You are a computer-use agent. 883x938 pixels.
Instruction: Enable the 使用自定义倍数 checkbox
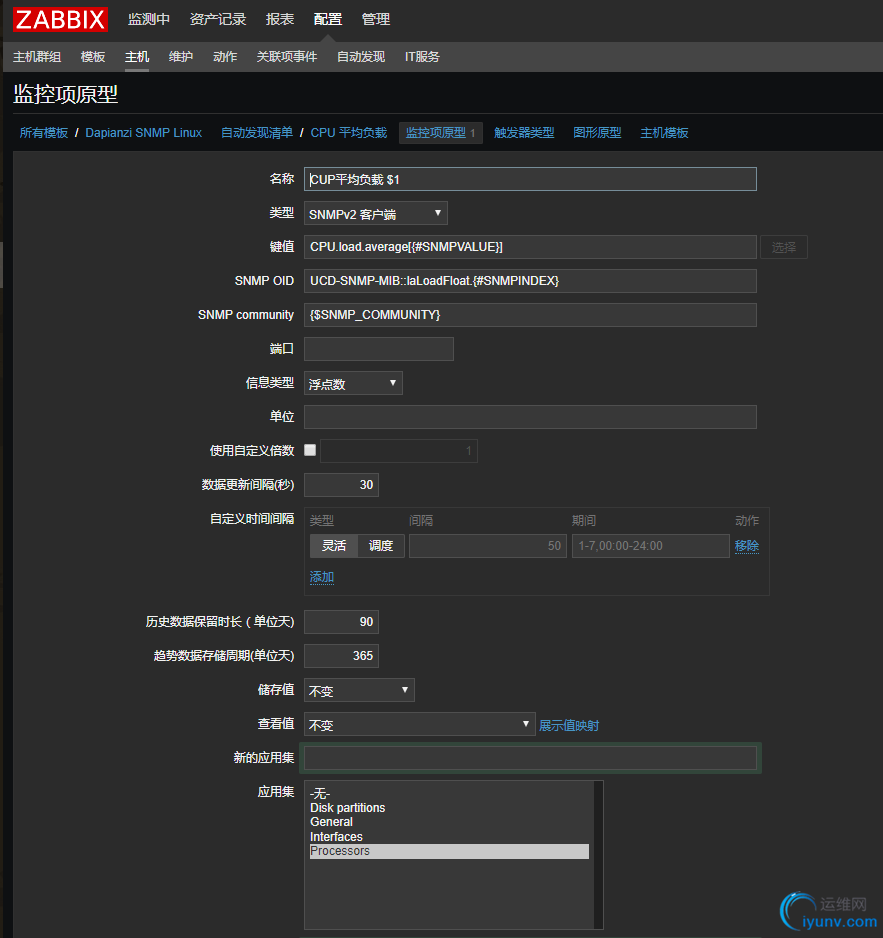[310, 450]
